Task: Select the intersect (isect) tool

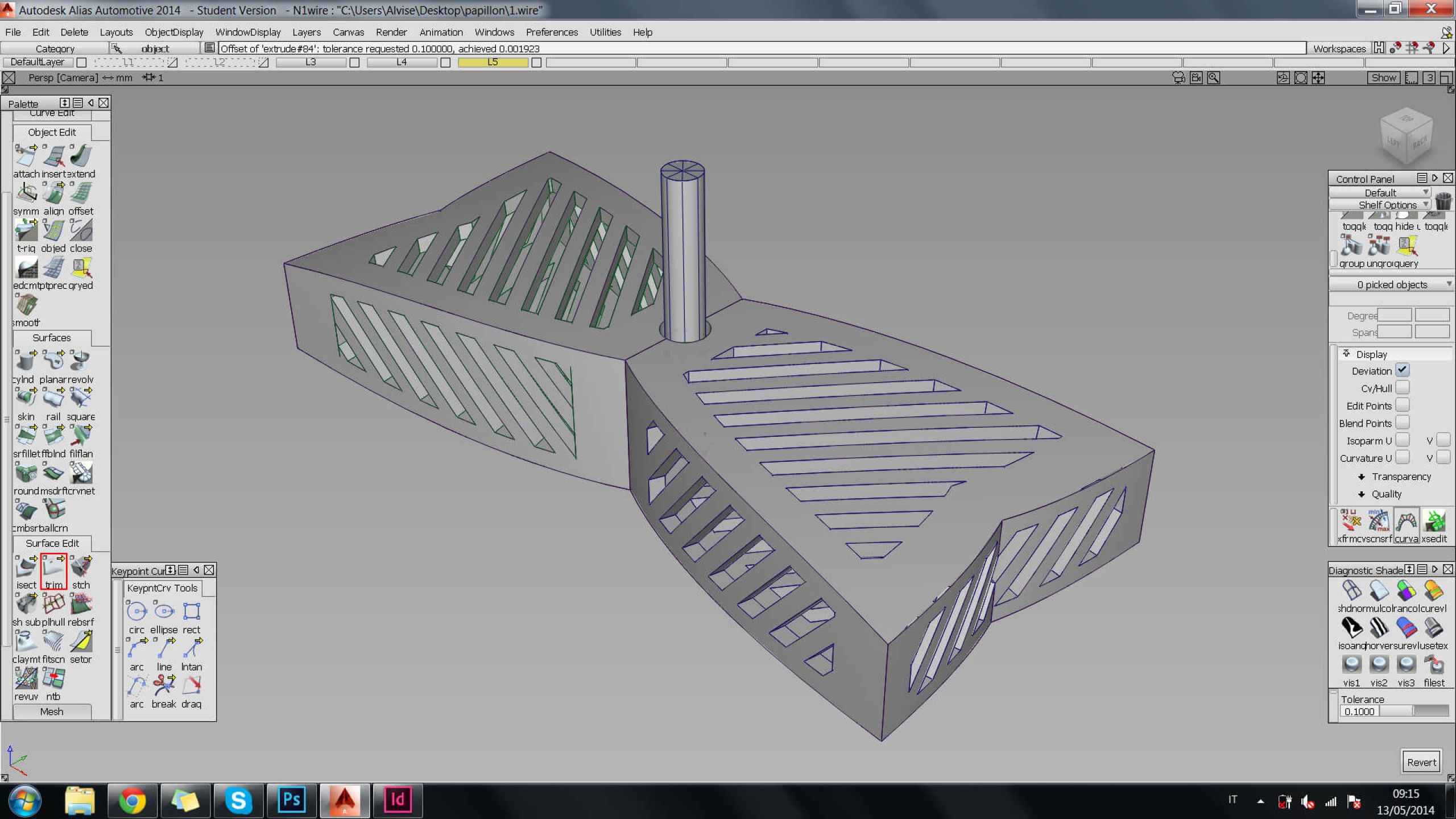Action: pos(26,568)
